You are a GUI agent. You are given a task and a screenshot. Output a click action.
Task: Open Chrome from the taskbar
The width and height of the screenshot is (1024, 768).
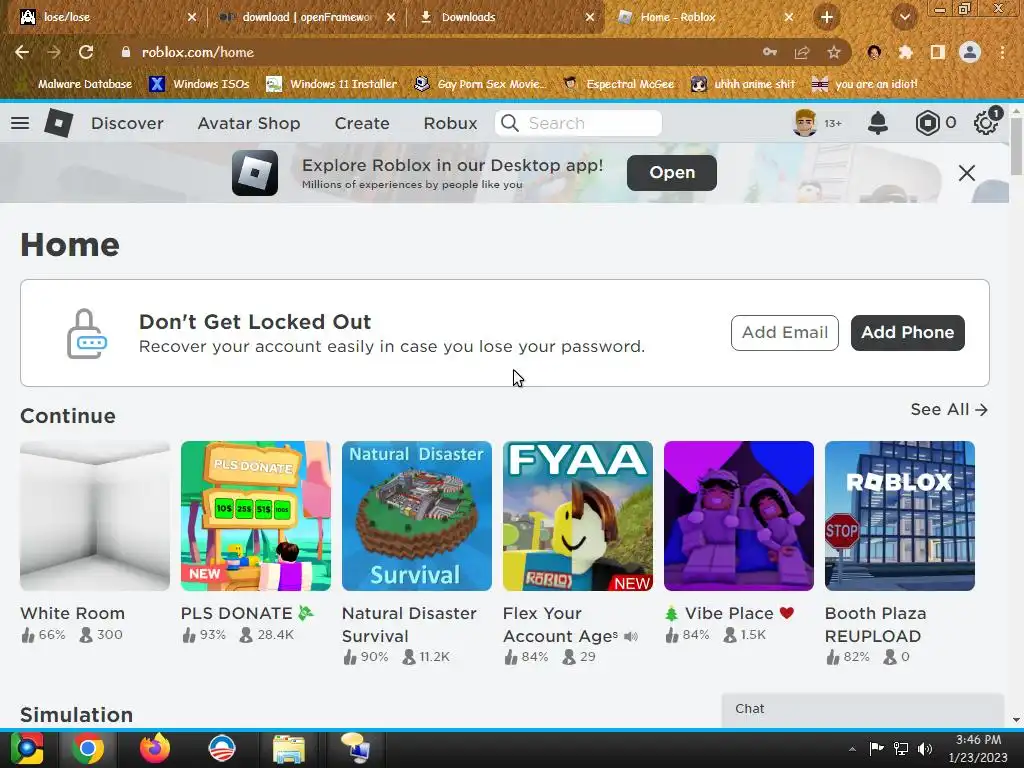[88, 748]
